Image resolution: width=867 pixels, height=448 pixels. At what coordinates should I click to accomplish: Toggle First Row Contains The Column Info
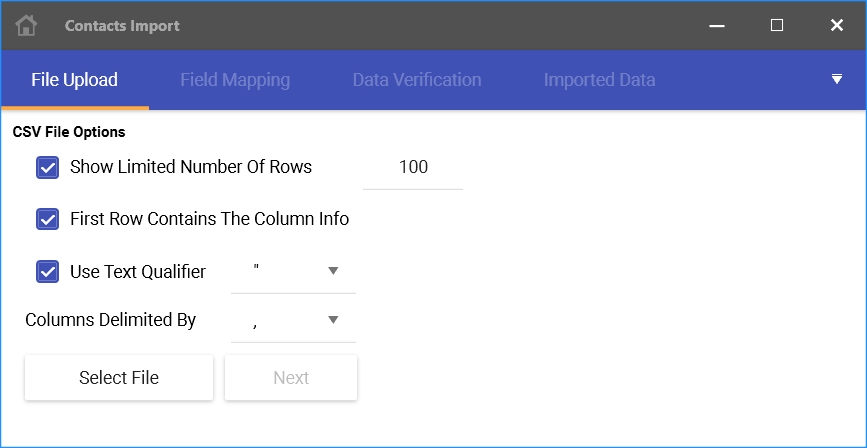click(48, 219)
